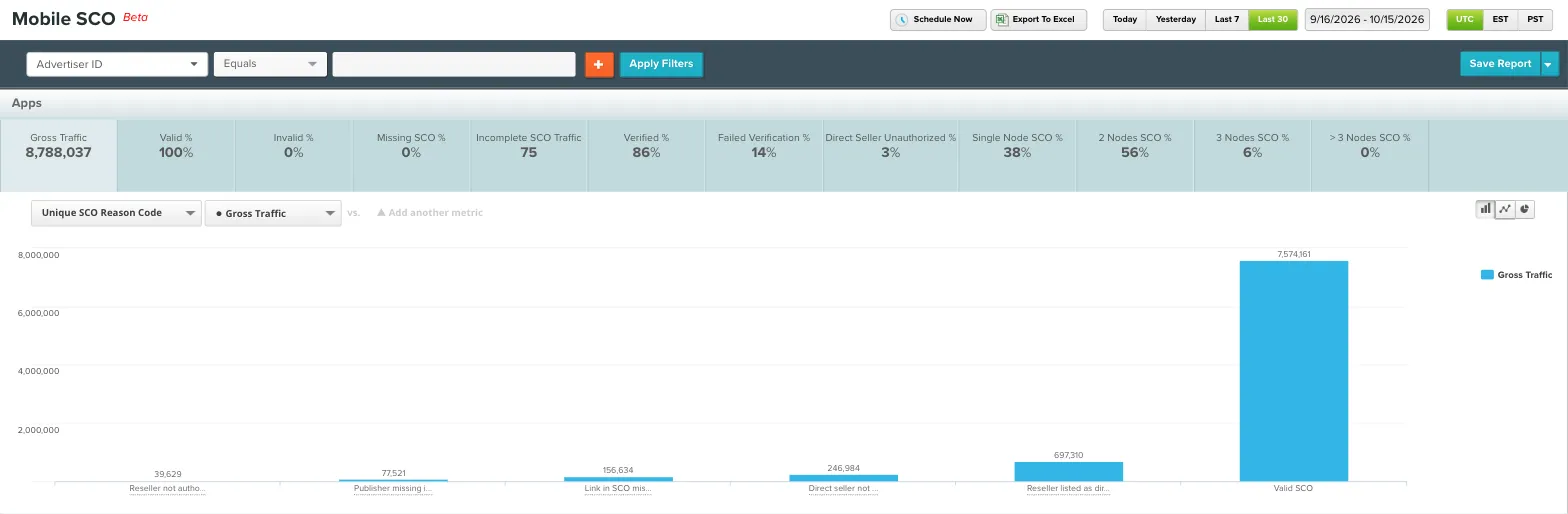Click the 7,574,161 bar value label

[1294, 254]
